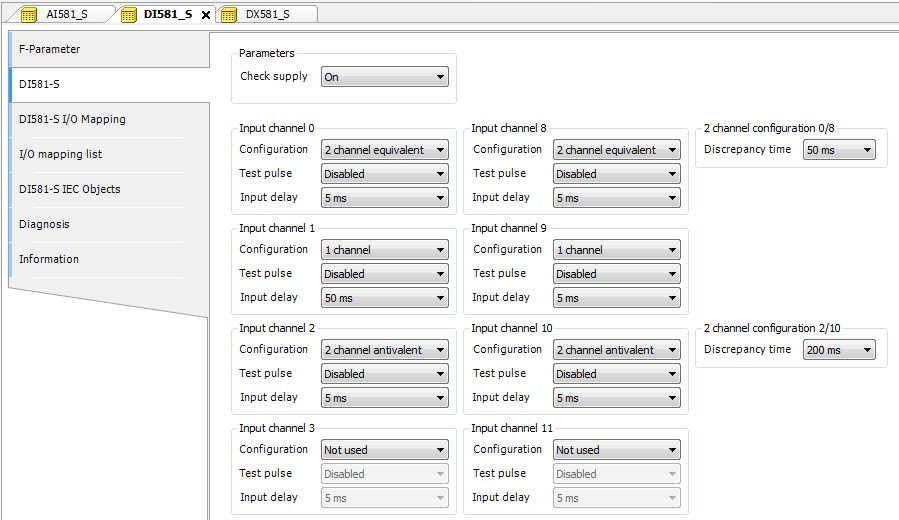Image resolution: width=899 pixels, height=520 pixels.
Task: Open Input channel 9 Input delay dropdown
Action: point(616,298)
